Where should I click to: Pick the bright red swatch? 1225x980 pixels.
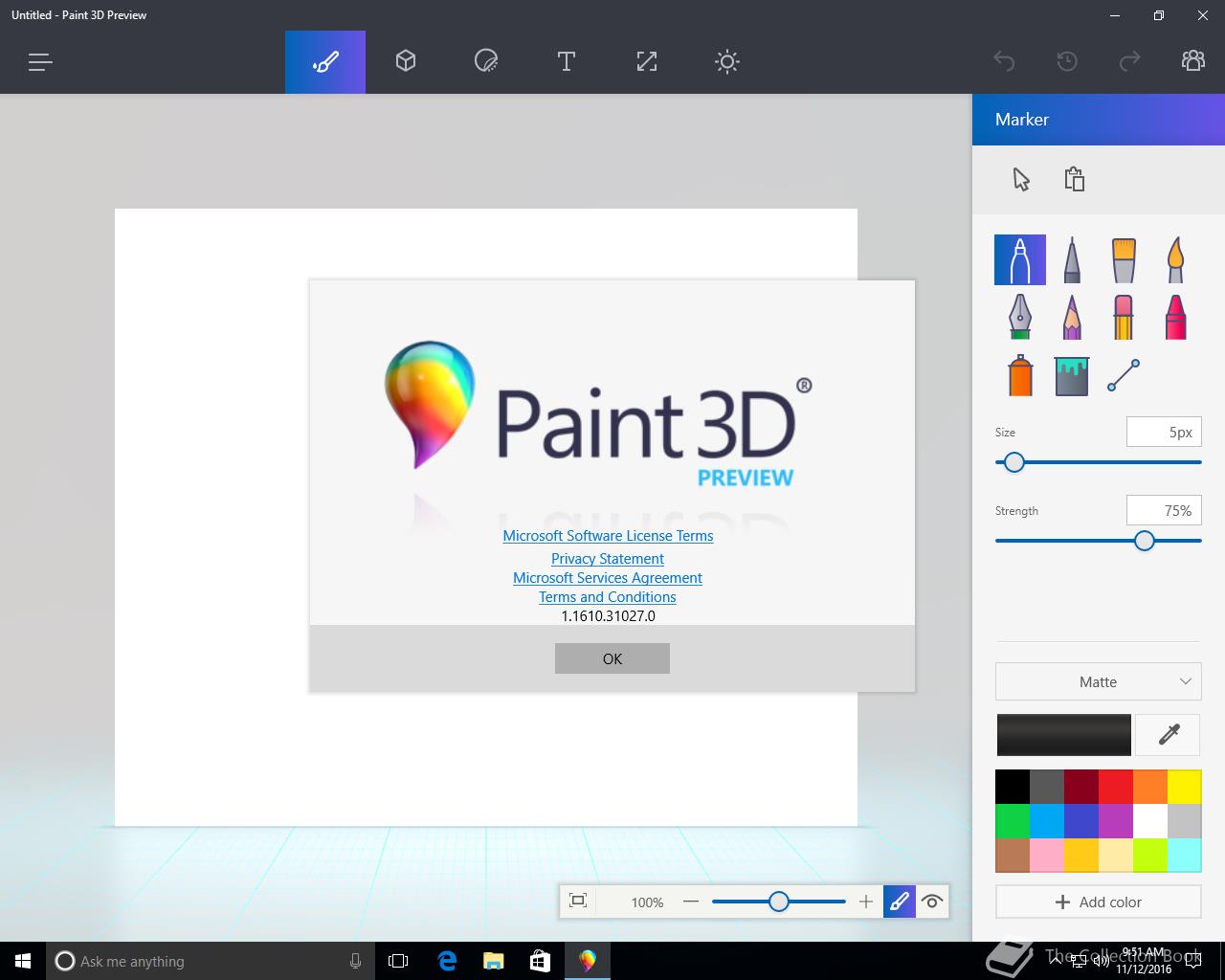(x=1116, y=787)
